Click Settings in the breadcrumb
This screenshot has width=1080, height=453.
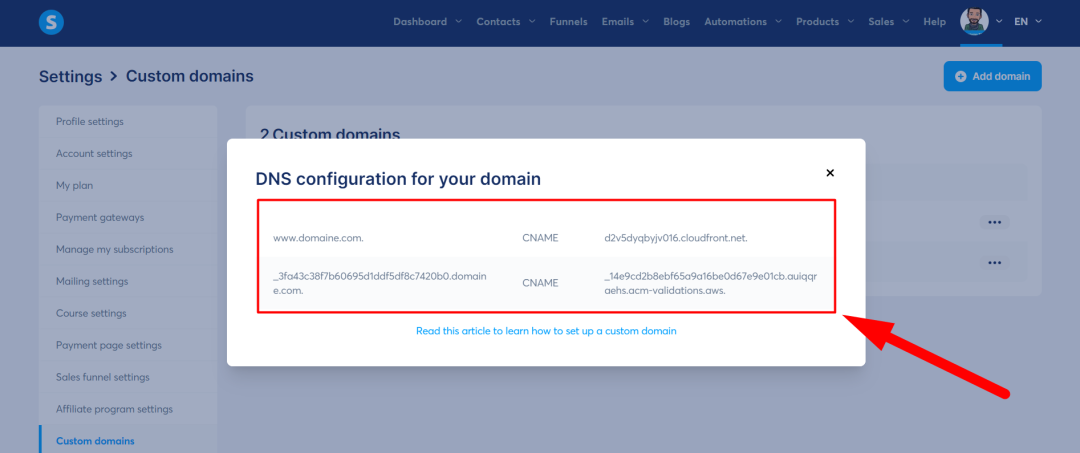click(70, 76)
